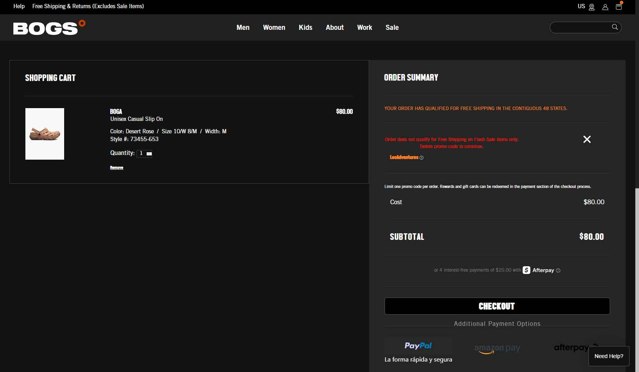Click the Afterpay logo in the subtotal line
The width and height of the screenshot is (639, 372).
click(x=538, y=270)
